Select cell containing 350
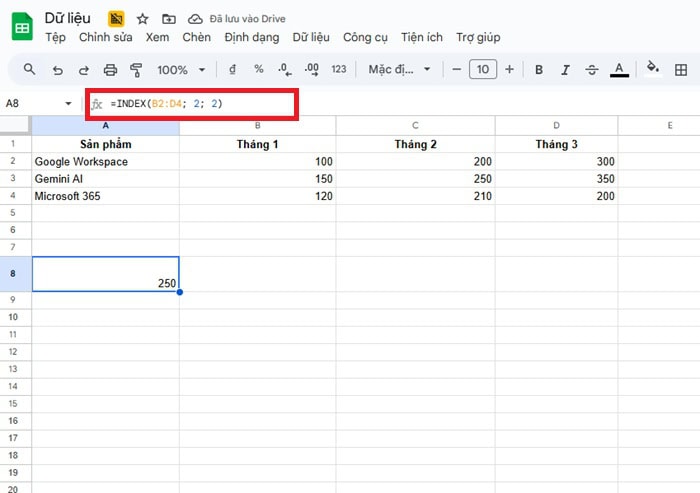The width and height of the screenshot is (700, 493). click(x=556, y=179)
